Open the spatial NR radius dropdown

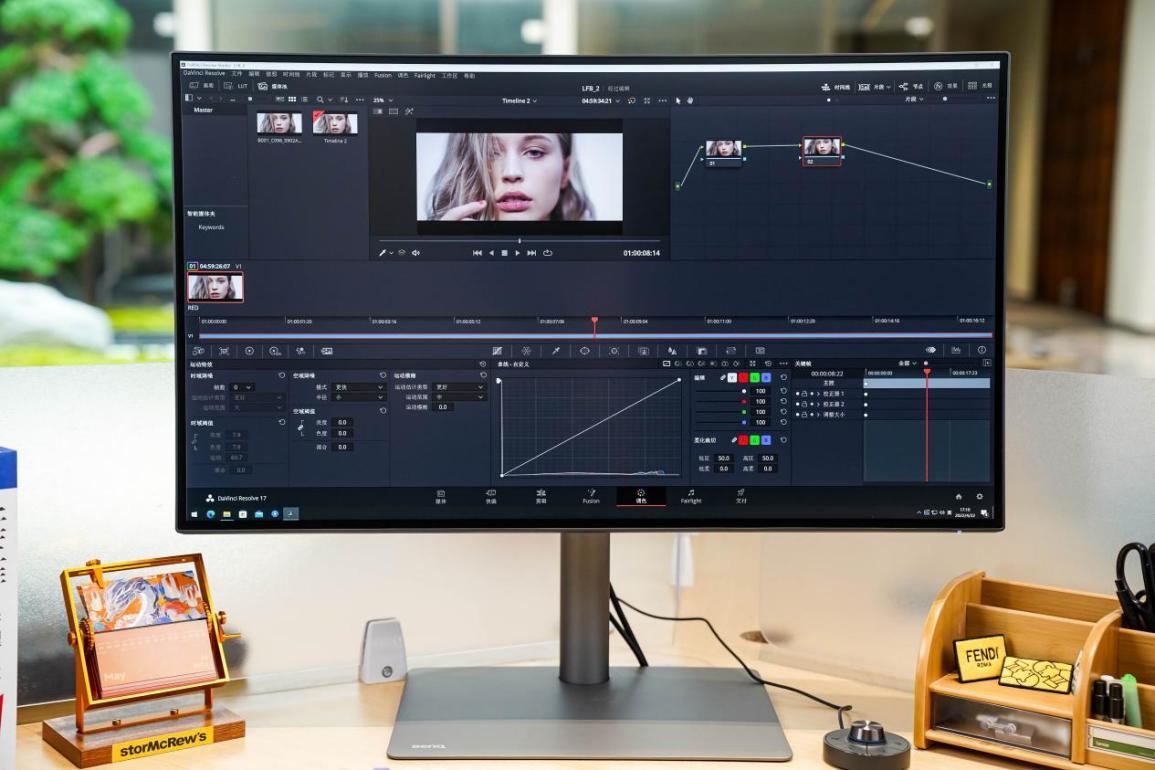359,397
